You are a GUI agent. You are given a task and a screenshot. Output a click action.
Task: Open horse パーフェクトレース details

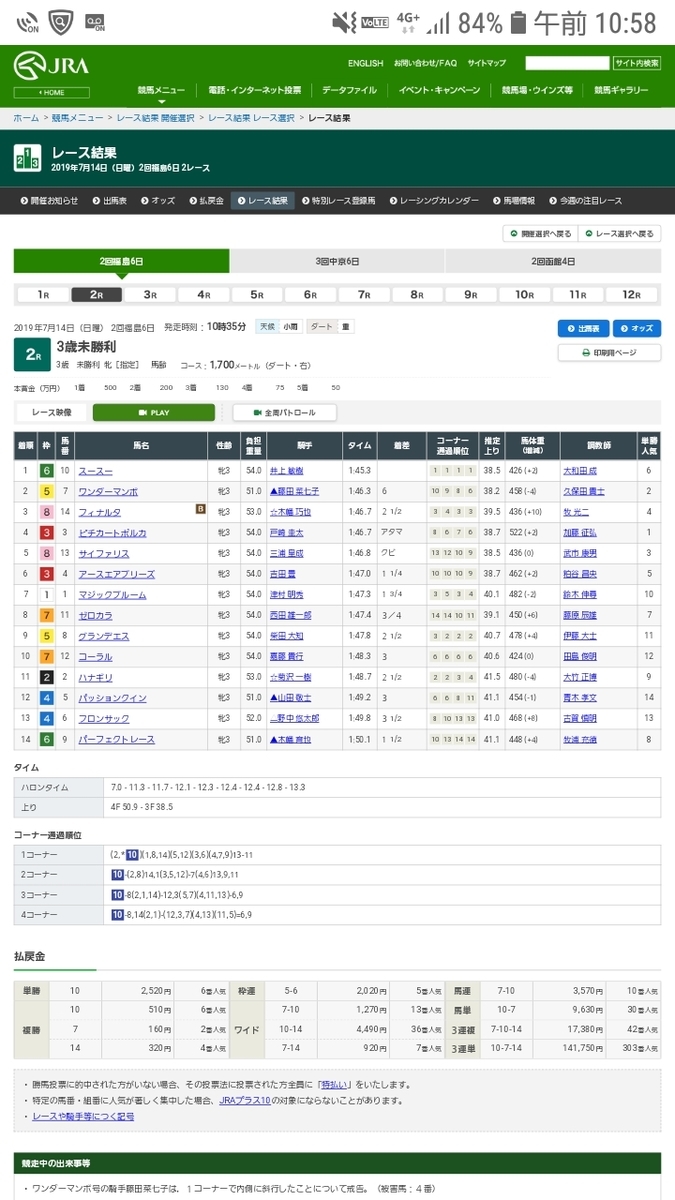pyautogui.click(x=118, y=740)
